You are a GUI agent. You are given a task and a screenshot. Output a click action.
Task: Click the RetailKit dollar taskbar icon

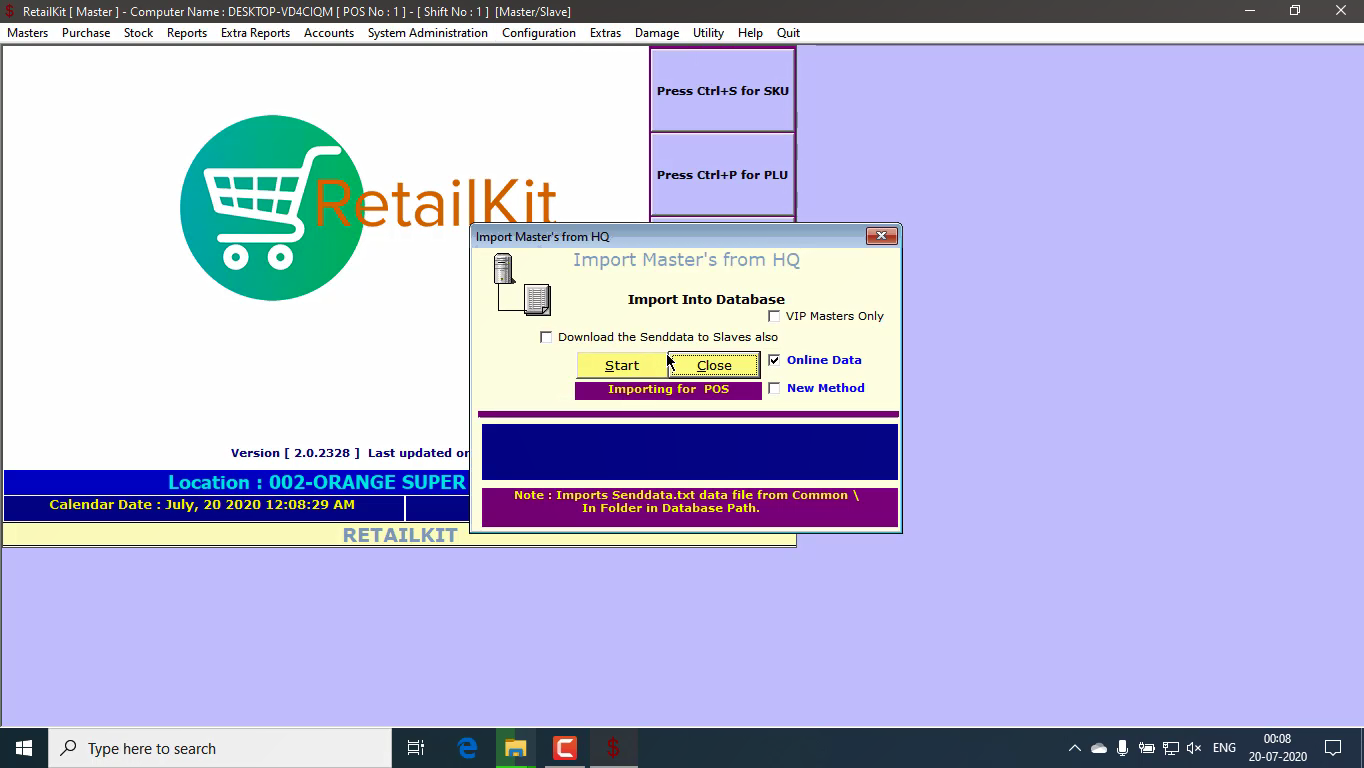(x=614, y=748)
